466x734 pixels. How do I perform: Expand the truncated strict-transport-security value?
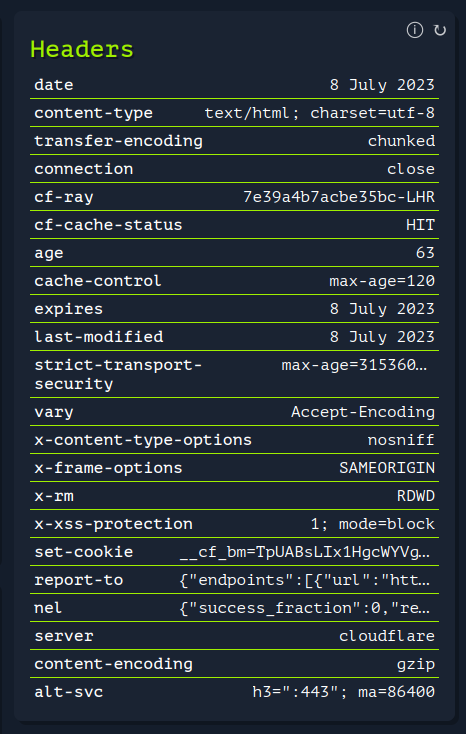(x=354, y=365)
